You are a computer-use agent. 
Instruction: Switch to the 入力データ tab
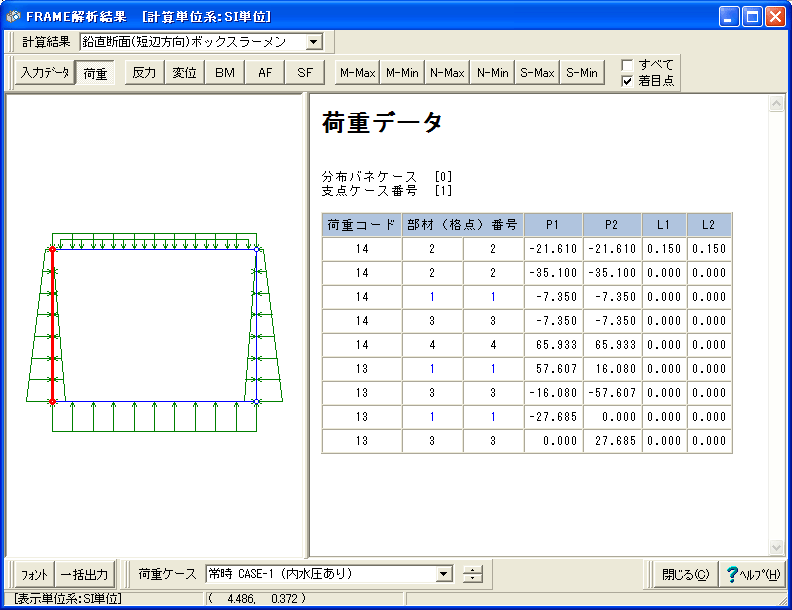tap(44, 73)
